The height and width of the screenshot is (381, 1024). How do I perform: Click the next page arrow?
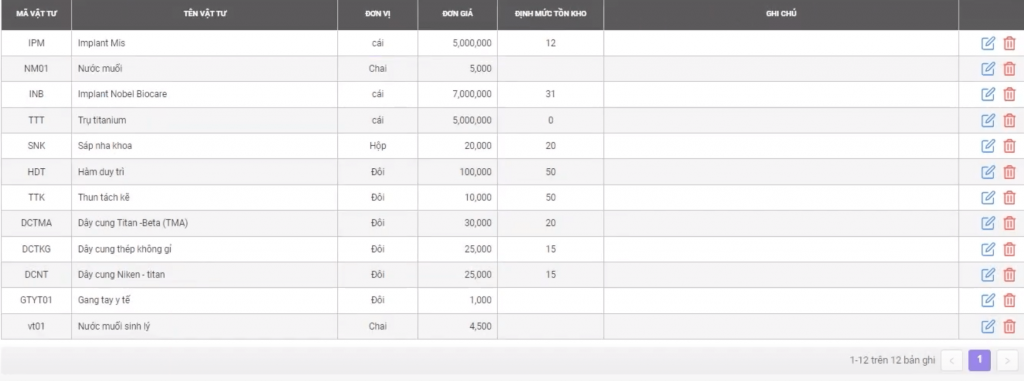1007,360
